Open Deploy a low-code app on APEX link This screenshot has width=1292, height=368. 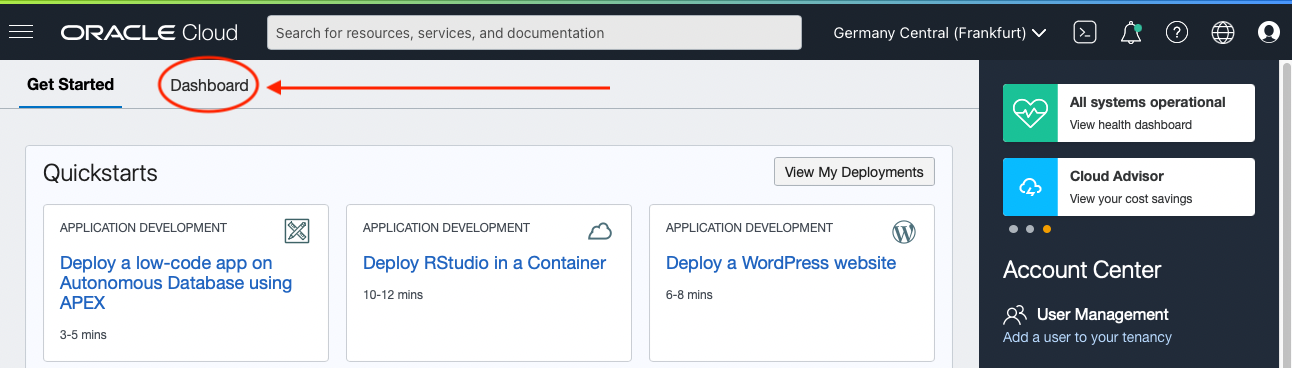click(176, 283)
